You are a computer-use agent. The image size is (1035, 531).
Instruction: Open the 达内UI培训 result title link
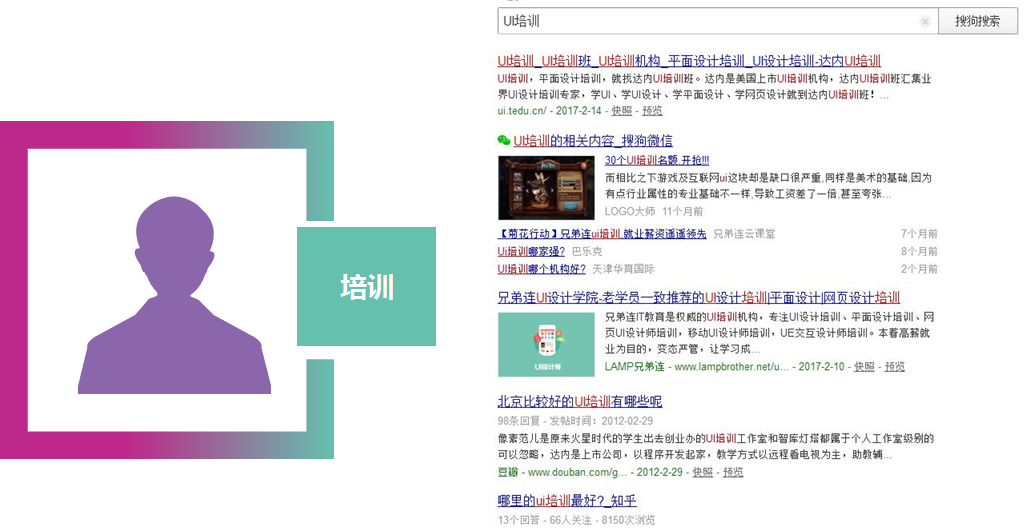[689, 61]
